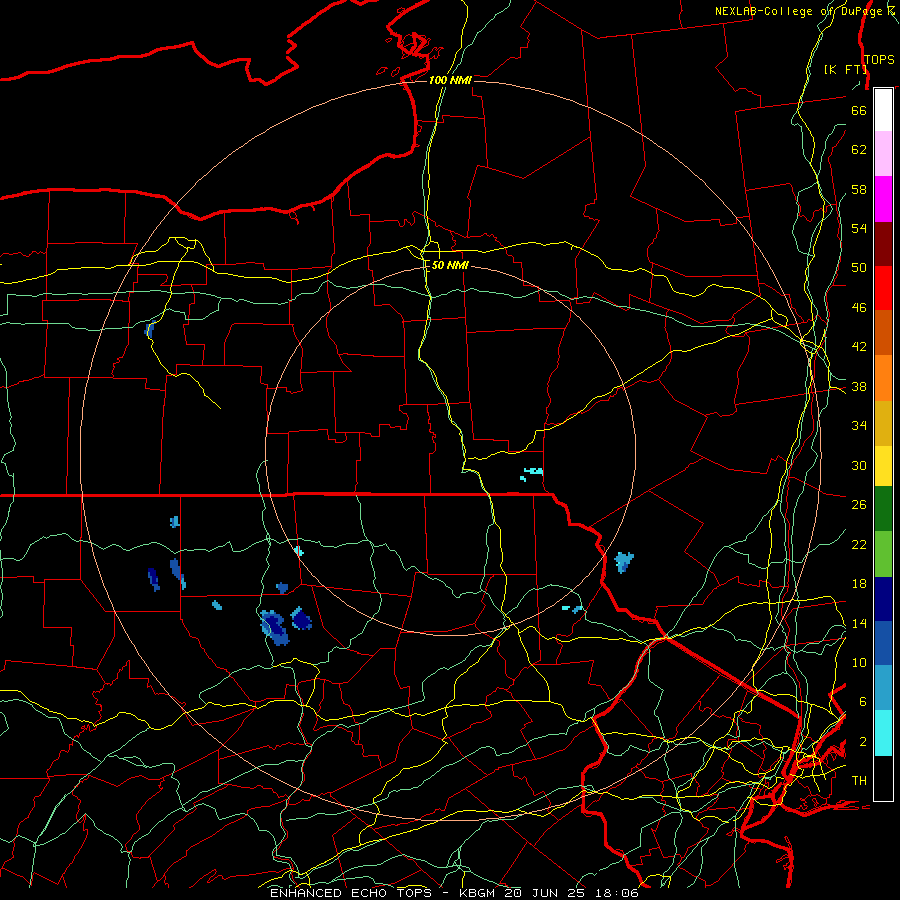
Task: Click the 66 legend value
Action: [859, 110]
